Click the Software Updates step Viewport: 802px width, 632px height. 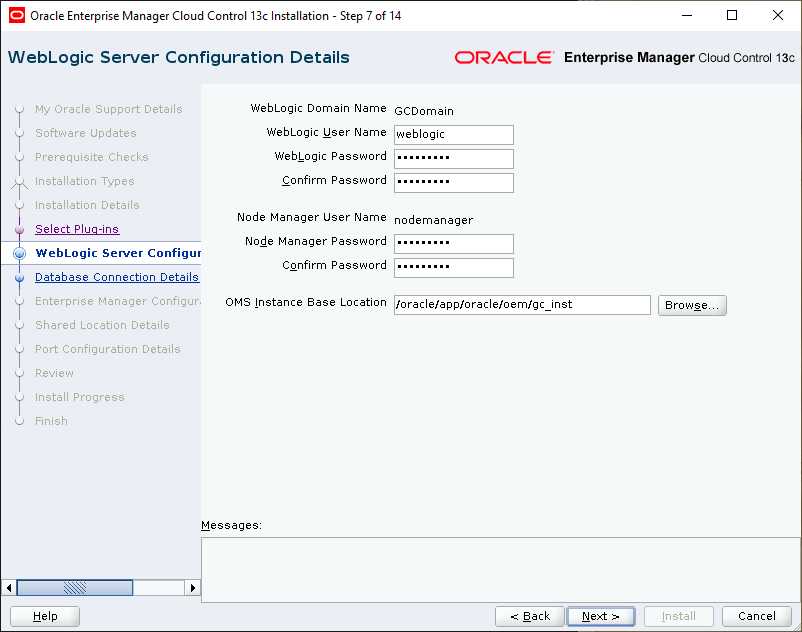(x=85, y=133)
